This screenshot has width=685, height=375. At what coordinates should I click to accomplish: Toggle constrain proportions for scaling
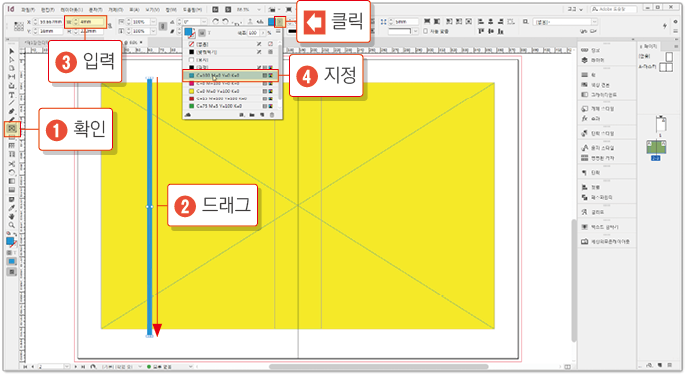163,26
